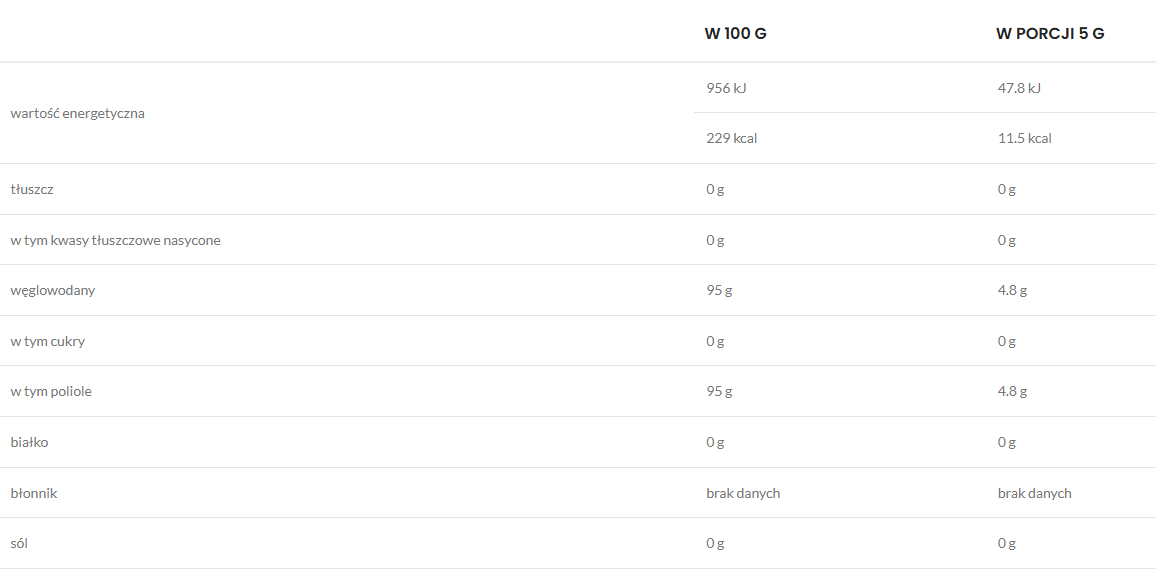Screen dimensions: 1156x571
Task: Select the 'wartość energetyczna' row label
Action: click(x=78, y=113)
